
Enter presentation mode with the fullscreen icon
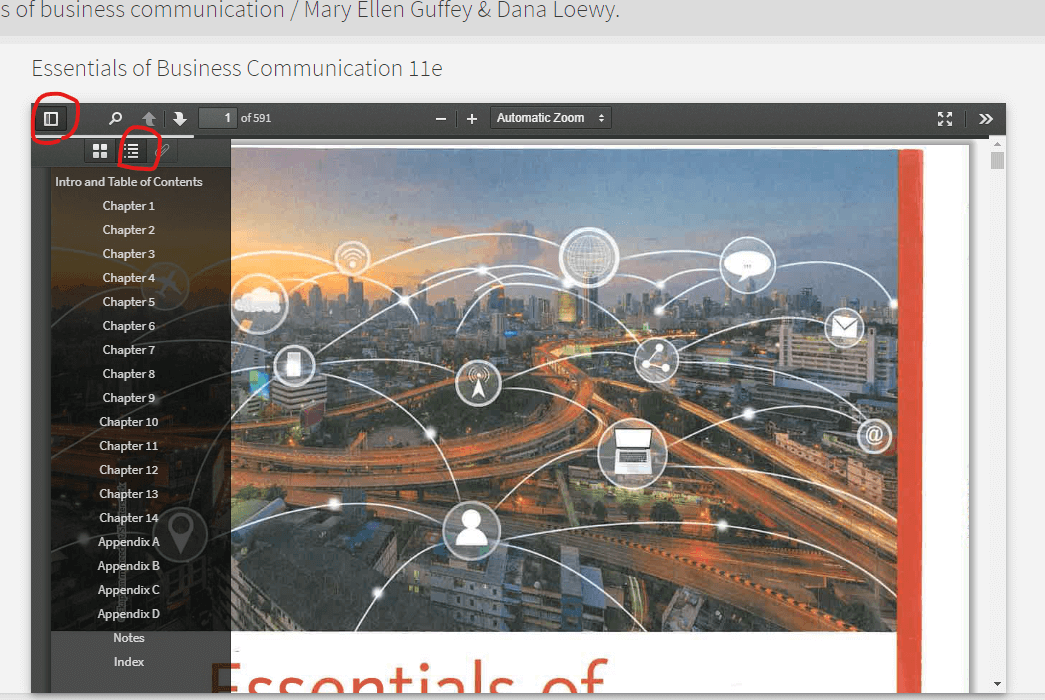pyautogui.click(x=945, y=118)
